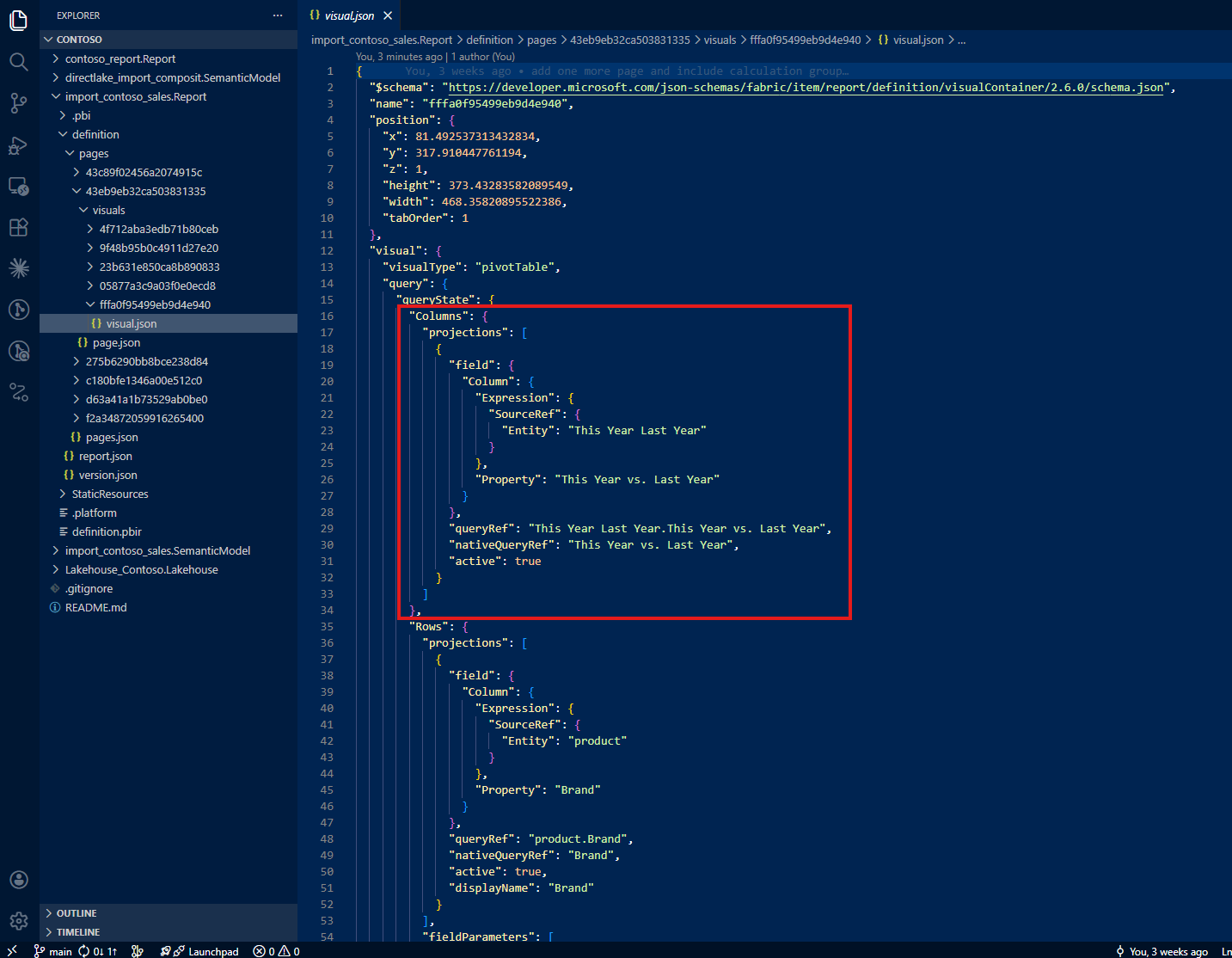
Task: Expand visual folder 4f712aba3edb71b80ceb
Action: click(168, 229)
